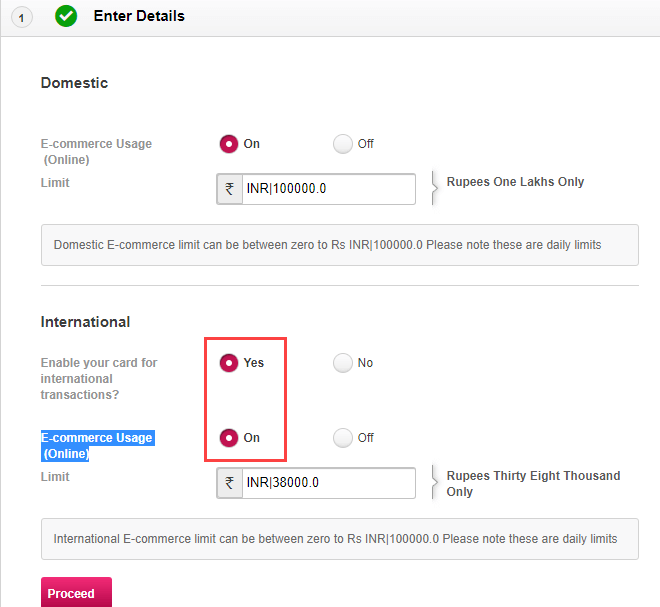Turn on International E-commerce Usage
Viewport: 660px width, 607px height.
[x=229, y=438]
